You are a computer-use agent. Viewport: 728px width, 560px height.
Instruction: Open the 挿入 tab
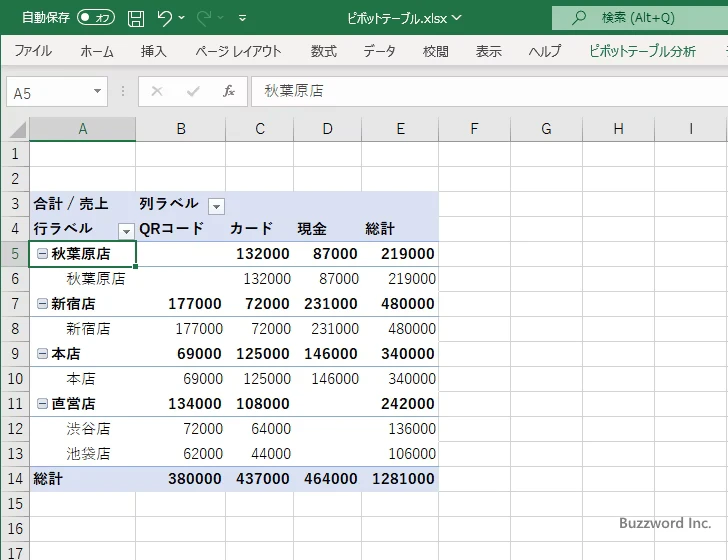click(153, 51)
